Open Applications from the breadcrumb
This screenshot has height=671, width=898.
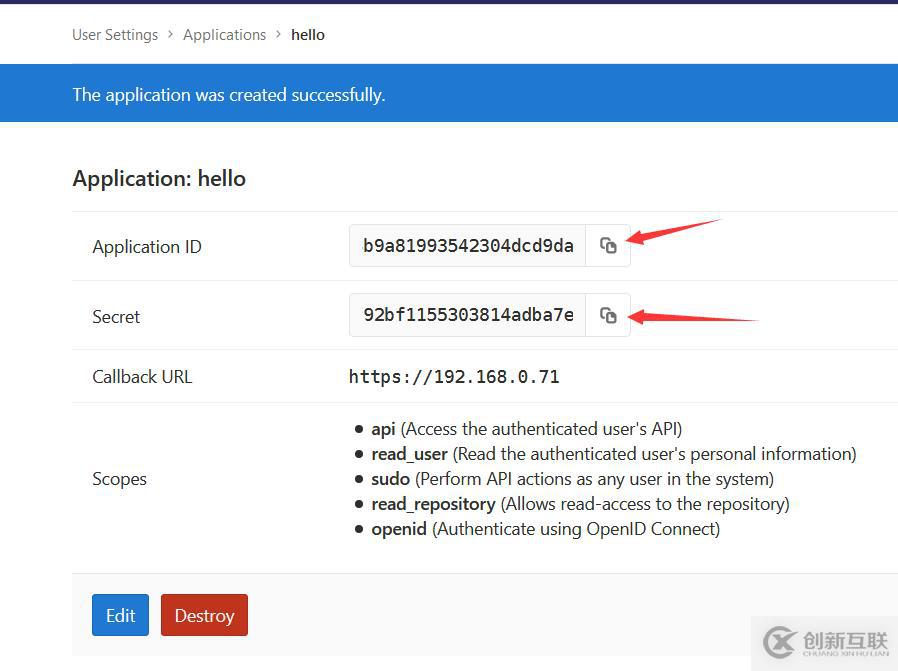(x=224, y=35)
